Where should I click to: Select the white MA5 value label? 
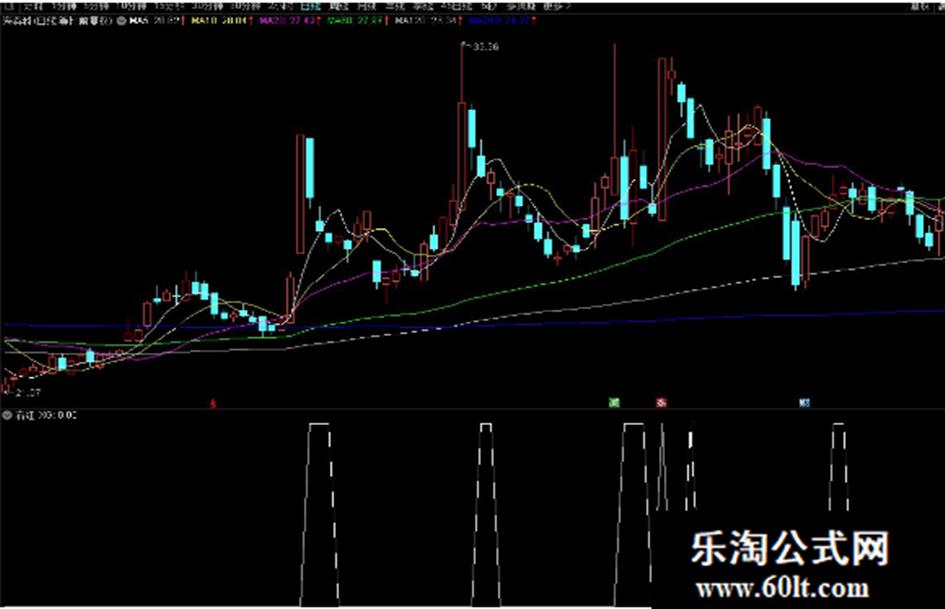coord(157,21)
